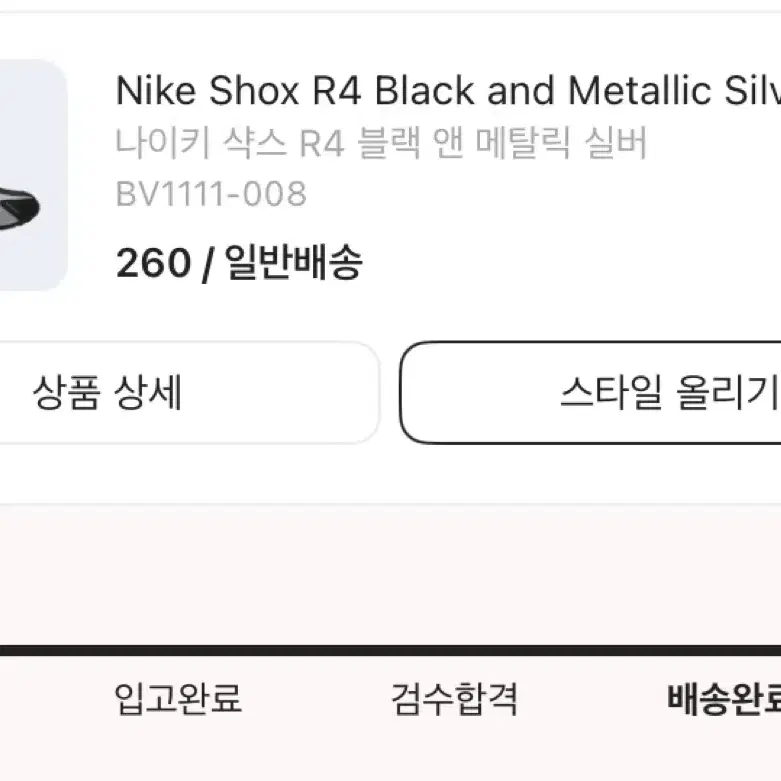Click the Nike Shox R4 Black product title
The height and width of the screenshot is (781, 781).
448,91
